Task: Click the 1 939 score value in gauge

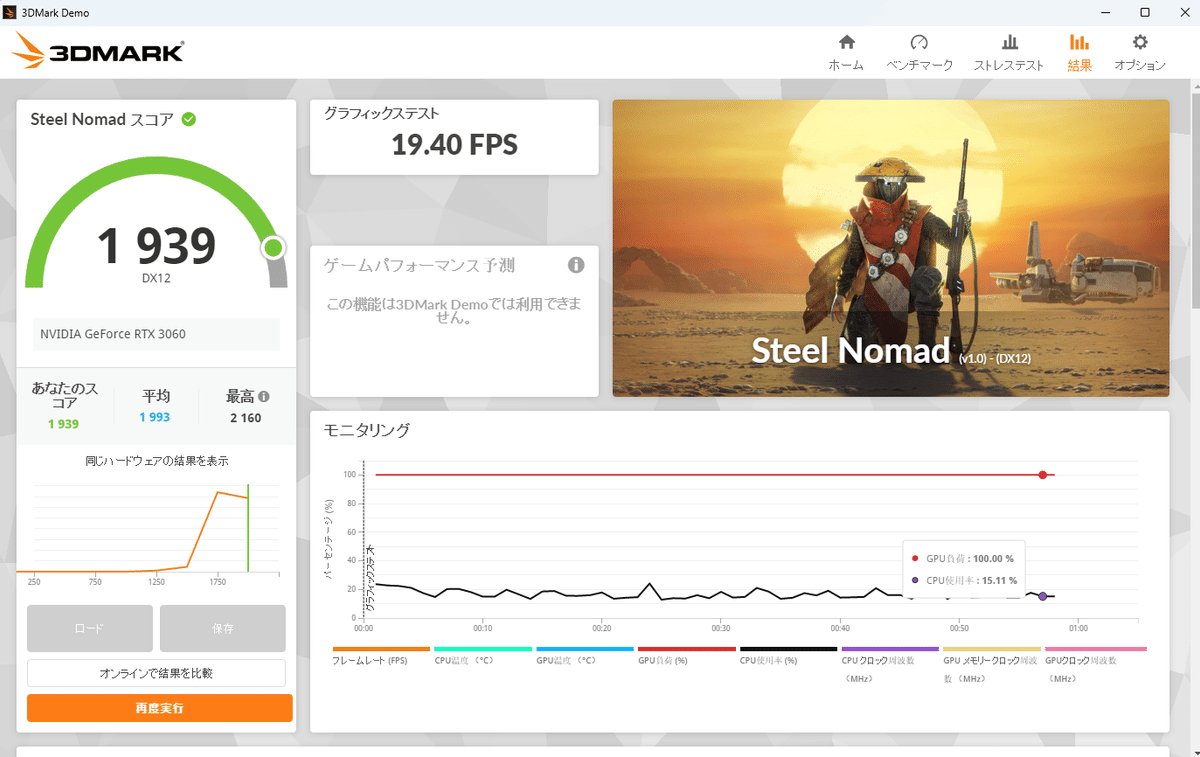Action: pyautogui.click(x=156, y=245)
